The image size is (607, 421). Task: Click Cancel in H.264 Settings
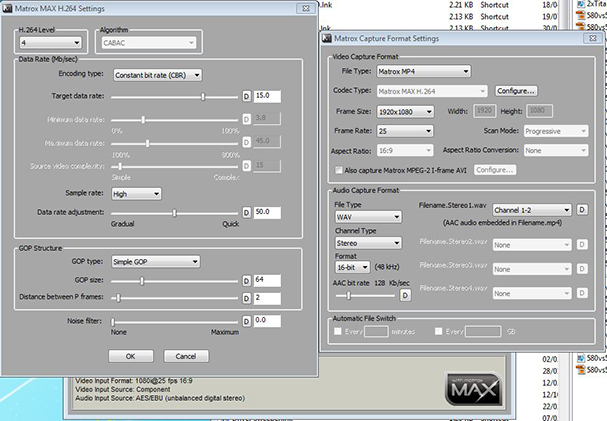[x=186, y=356]
